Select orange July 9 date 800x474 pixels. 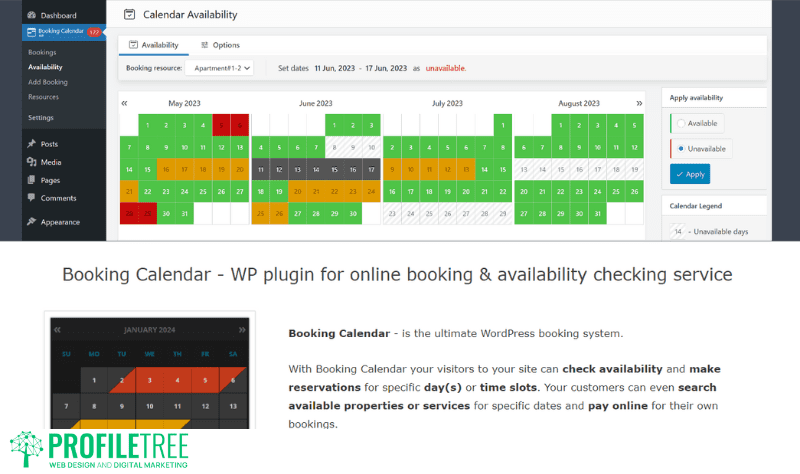pyautogui.click(x=392, y=169)
